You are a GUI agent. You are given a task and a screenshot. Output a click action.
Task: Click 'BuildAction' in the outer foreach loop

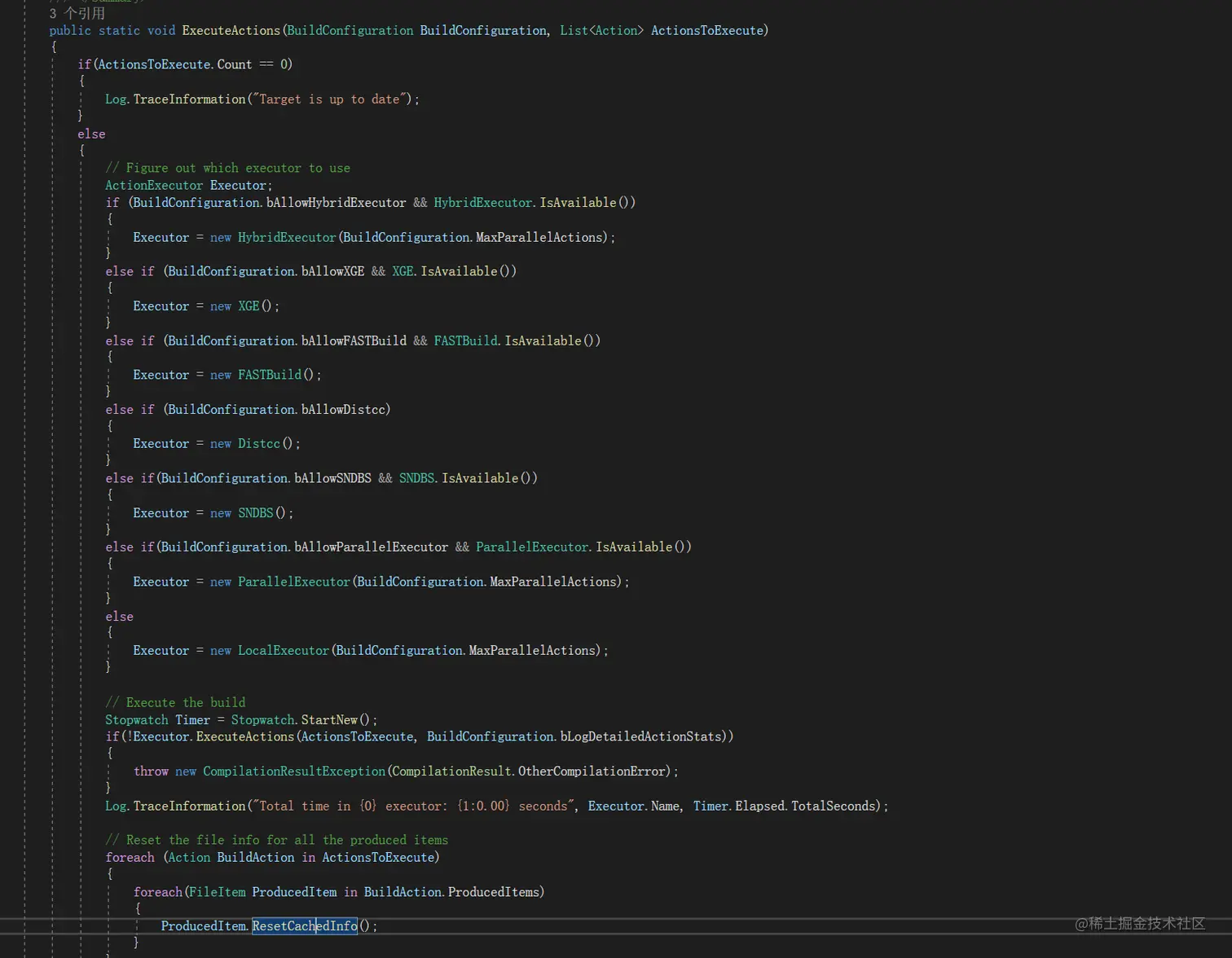256,857
